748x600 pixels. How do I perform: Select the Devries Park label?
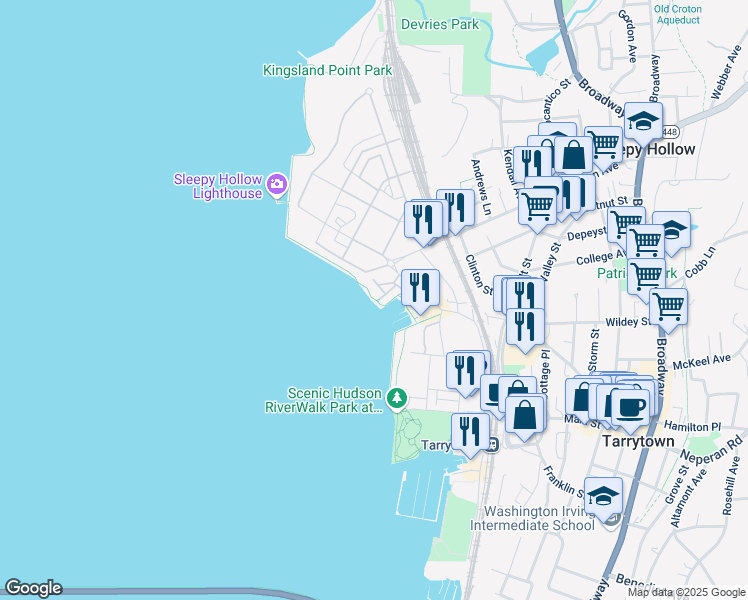coord(440,24)
